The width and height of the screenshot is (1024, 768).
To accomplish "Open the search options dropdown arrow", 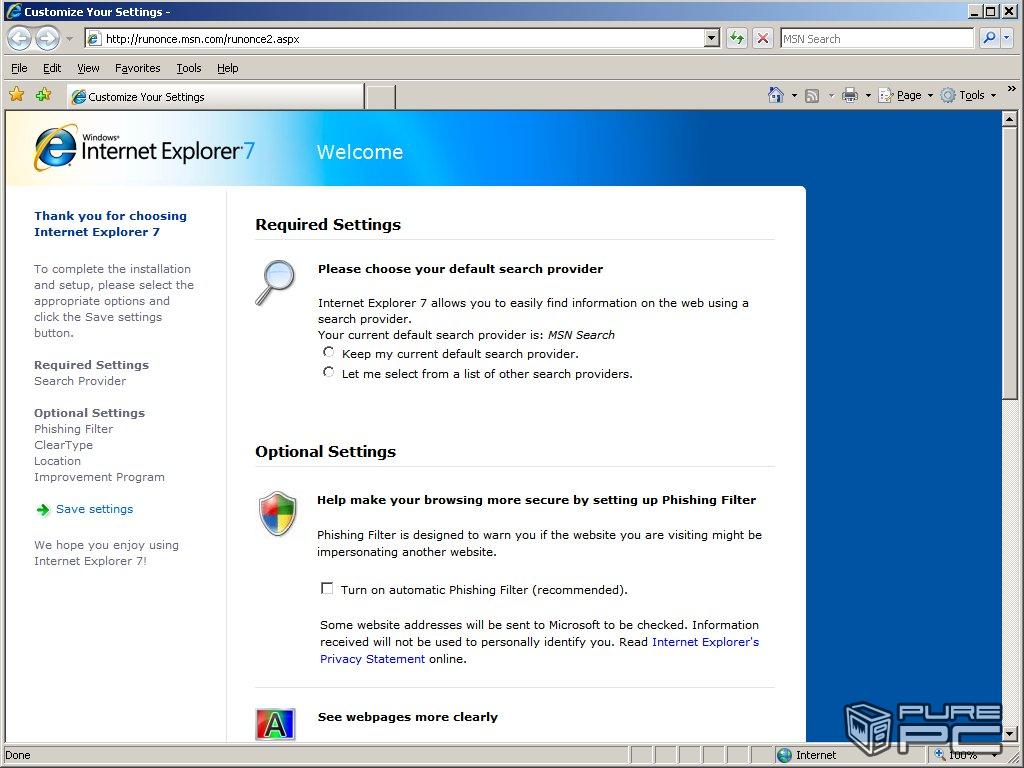I will point(1006,39).
